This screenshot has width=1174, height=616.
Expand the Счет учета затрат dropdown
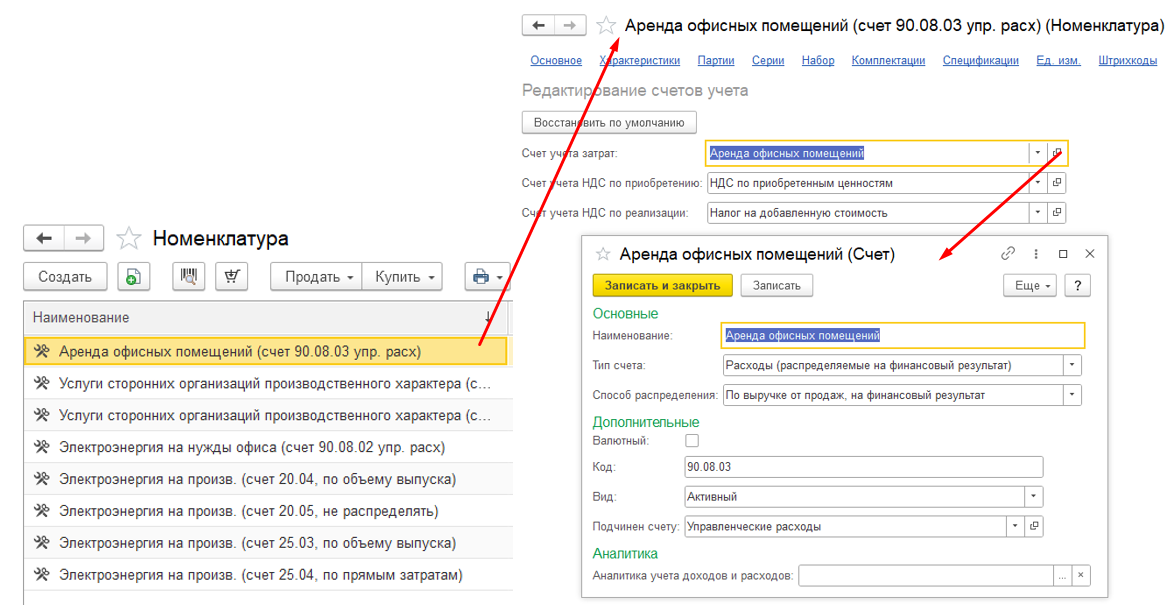pos(1038,153)
